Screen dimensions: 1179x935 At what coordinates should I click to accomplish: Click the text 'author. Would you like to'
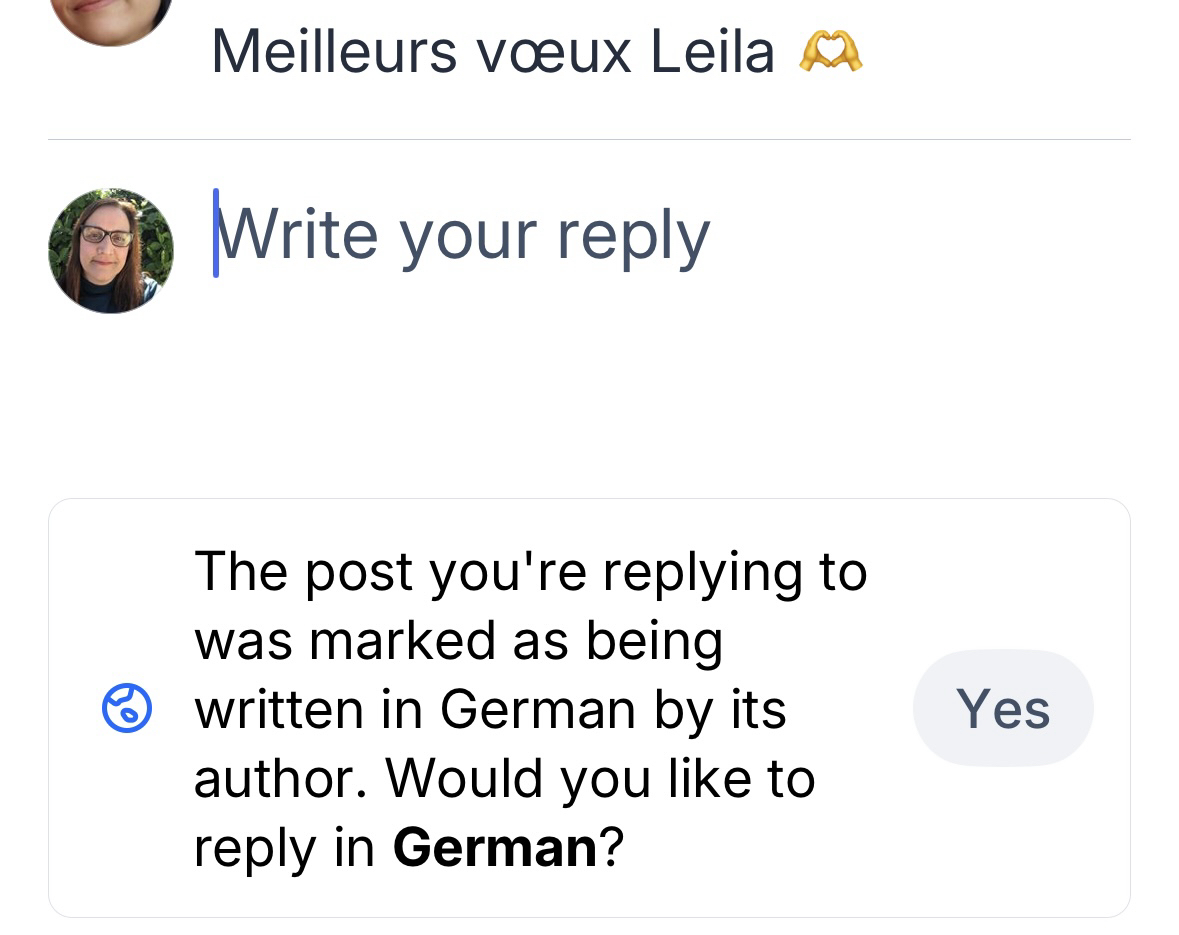click(504, 778)
